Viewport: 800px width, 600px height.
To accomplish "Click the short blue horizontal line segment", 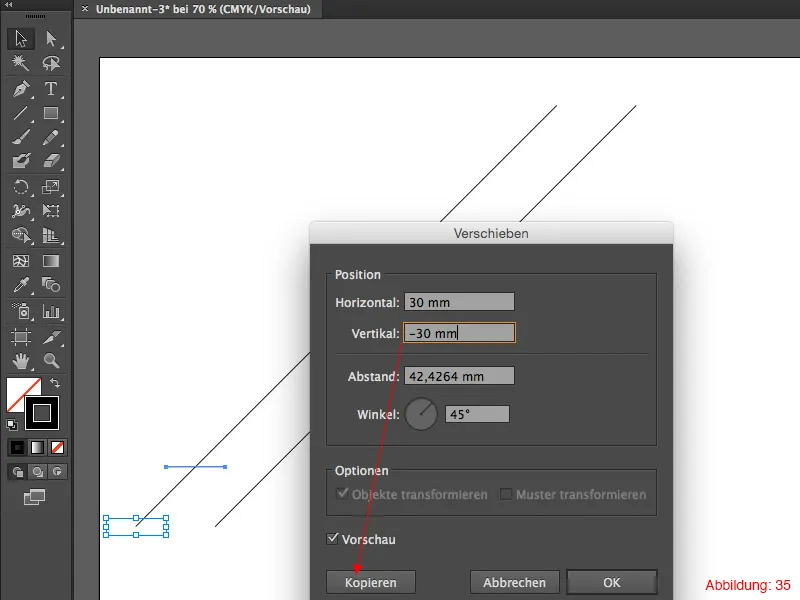I will (195, 467).
